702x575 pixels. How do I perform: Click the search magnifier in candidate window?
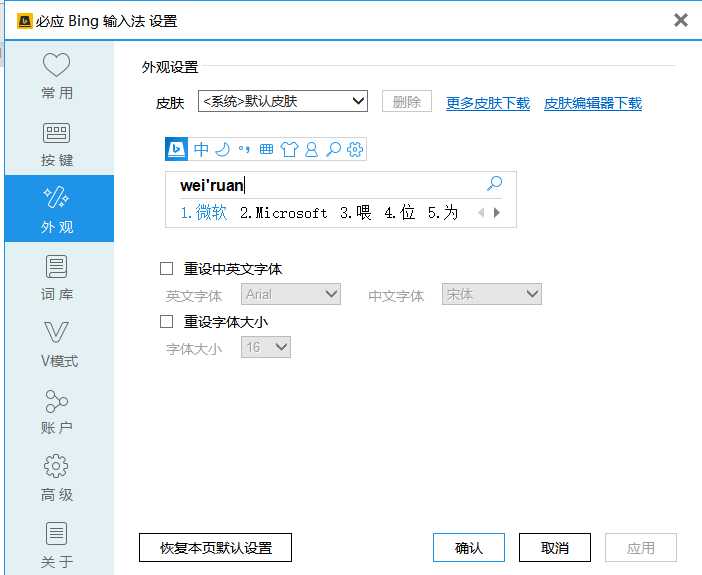(x=494, y=183)
